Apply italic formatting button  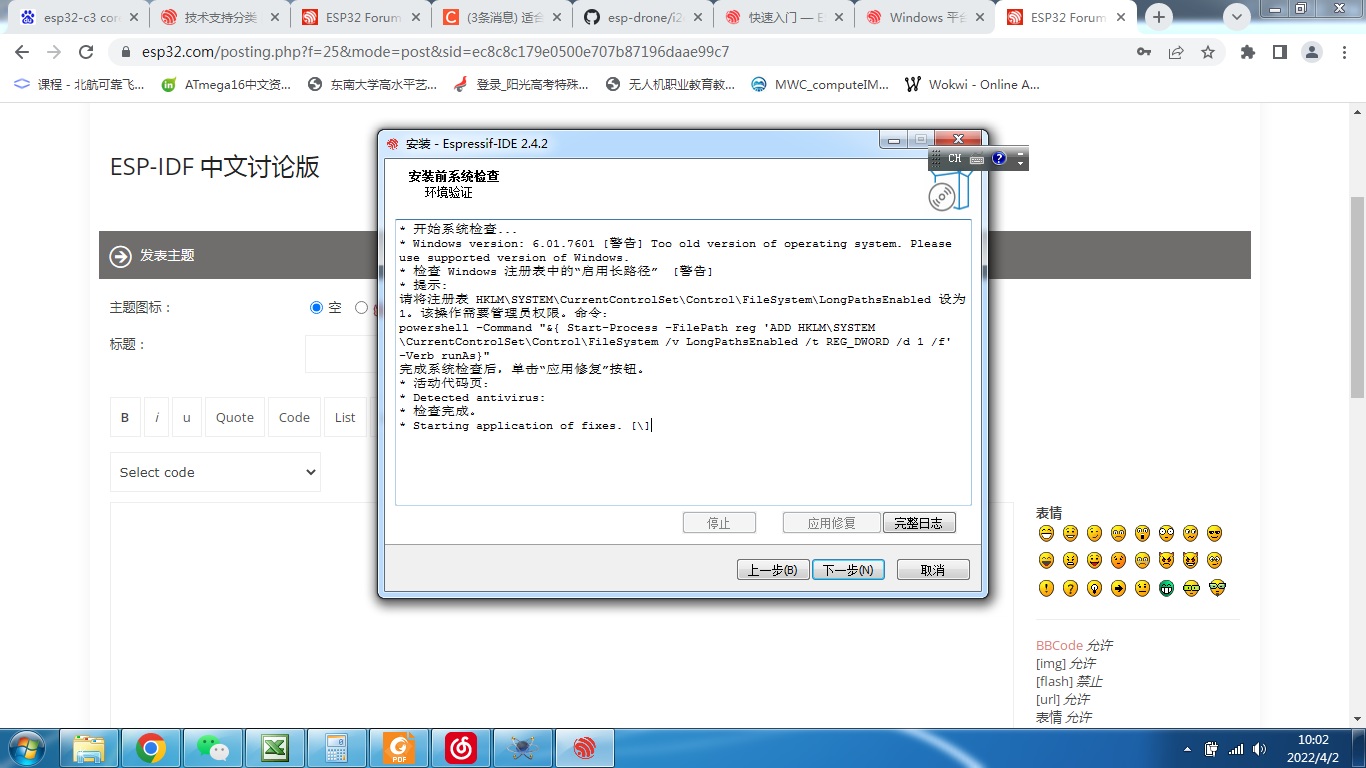tap(156, 417)
